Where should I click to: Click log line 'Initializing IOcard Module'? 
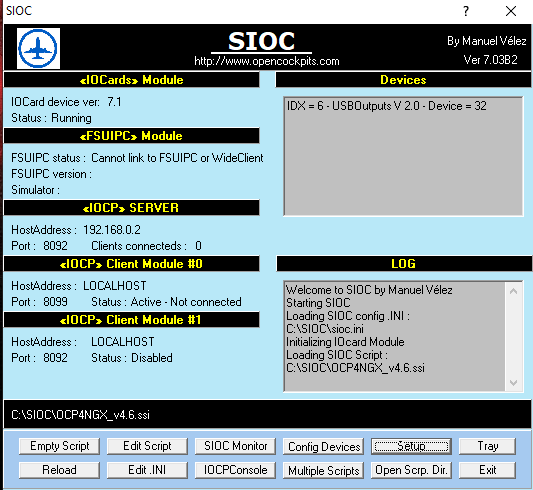pos(345,342)
